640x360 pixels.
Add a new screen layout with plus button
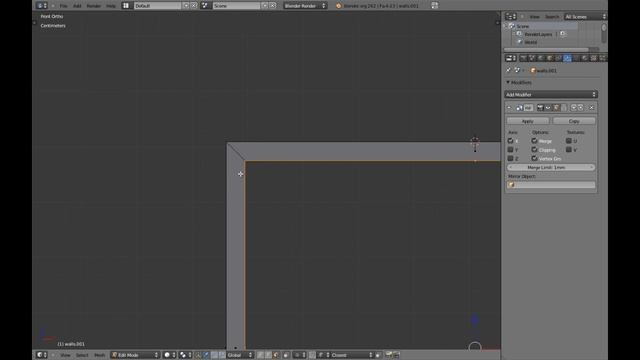click(x=186, y=6)
